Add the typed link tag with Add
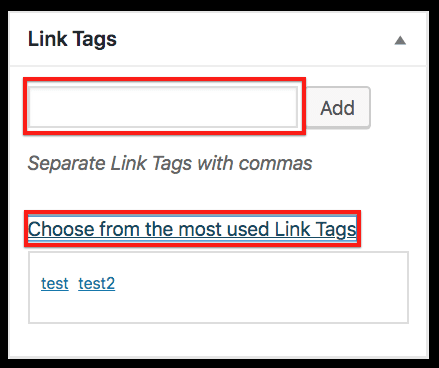 tap(338, 108)
